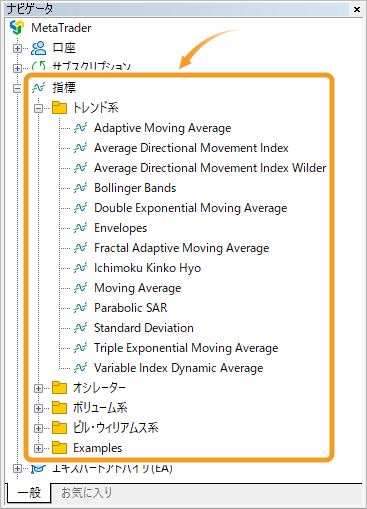Viewport: 367px width, 509px height.
Task: Expand the オシレーター folder
Action: (x=38, y=388)
